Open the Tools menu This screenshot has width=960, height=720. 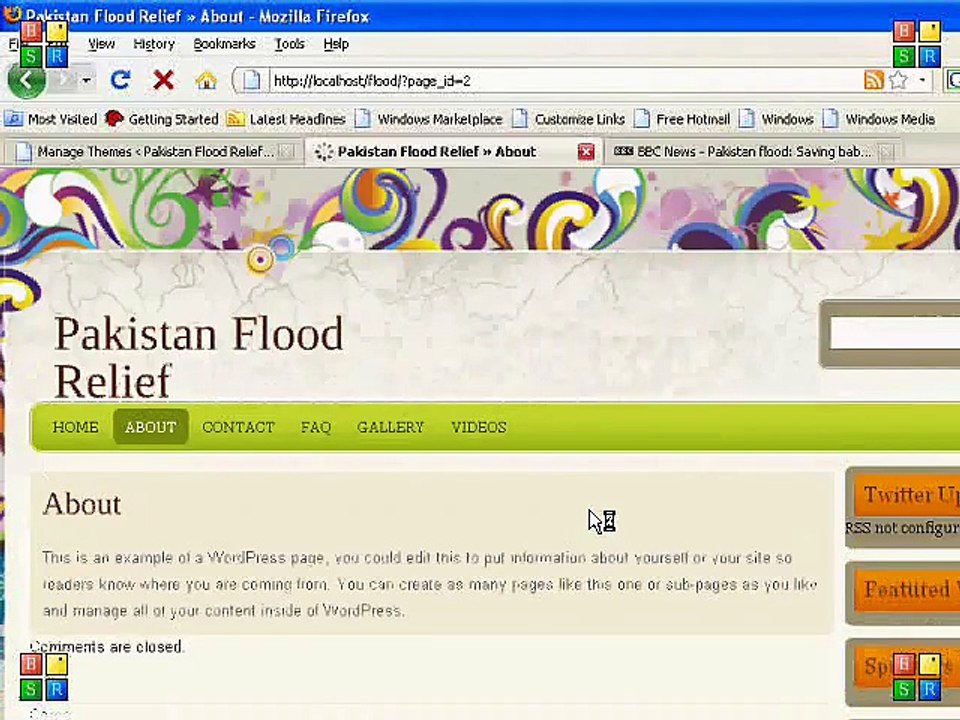(x=289, y=44)
